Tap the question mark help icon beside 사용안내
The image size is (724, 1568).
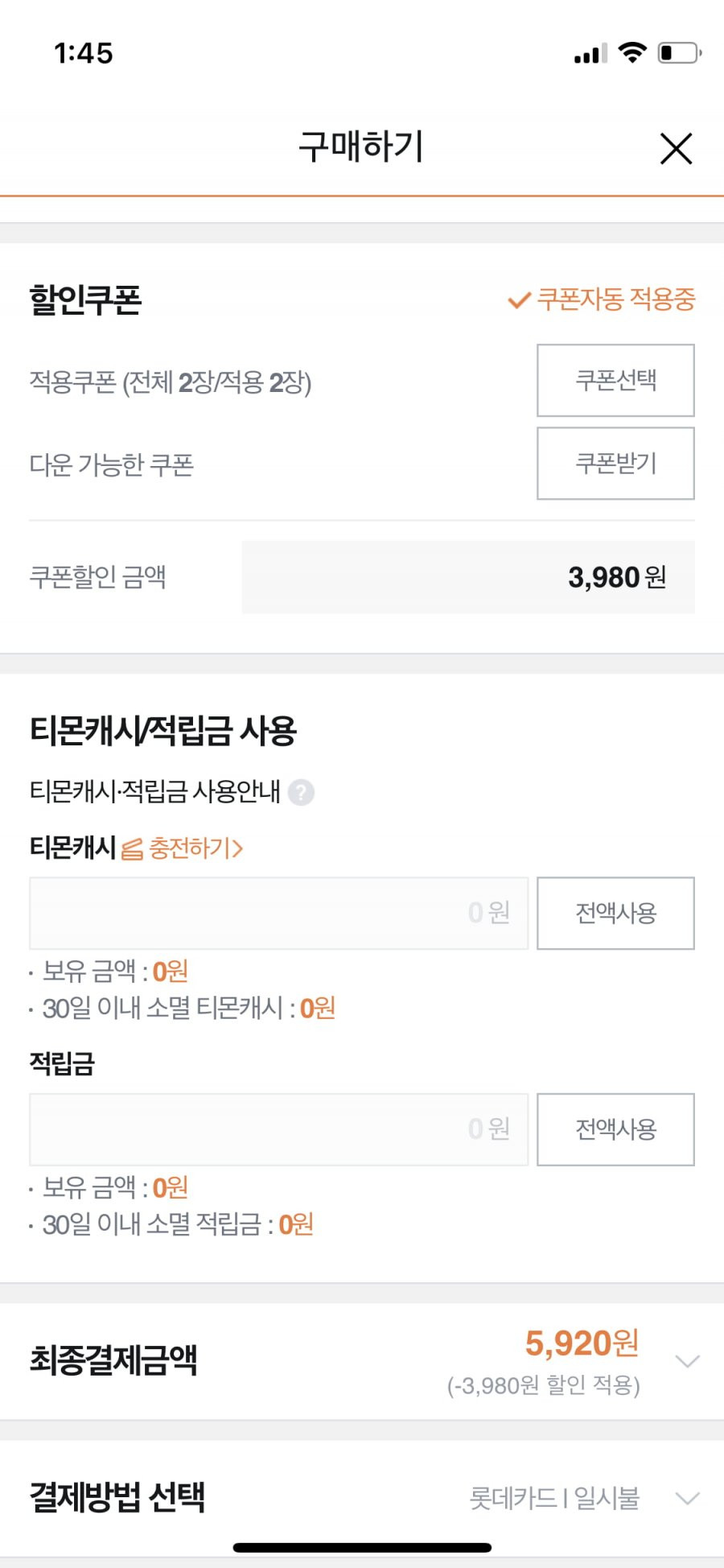pyautogui.click(x=302, y=793)
